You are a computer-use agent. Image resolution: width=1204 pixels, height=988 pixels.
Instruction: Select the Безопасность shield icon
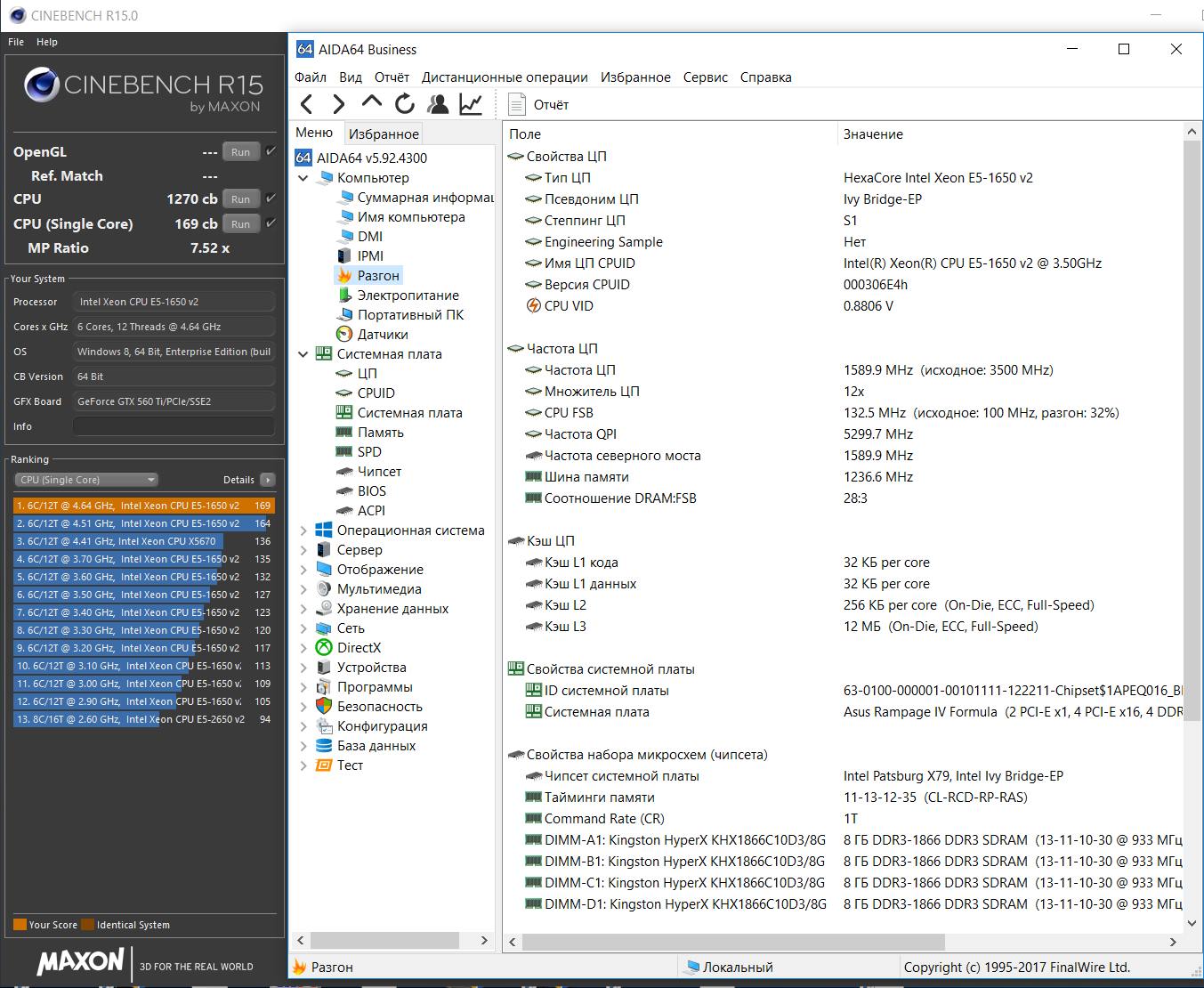(324, 707)
